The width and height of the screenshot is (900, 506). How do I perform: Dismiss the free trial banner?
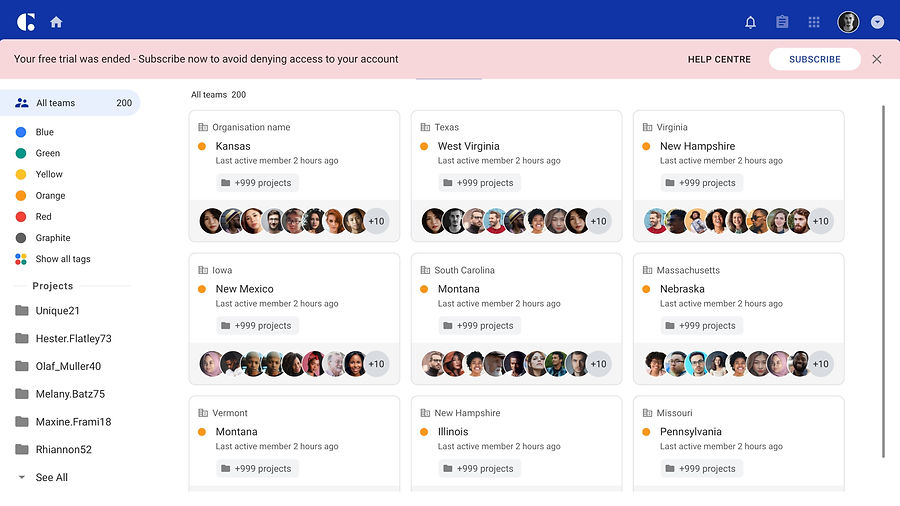pyautogui.click(x=877, y=59)
